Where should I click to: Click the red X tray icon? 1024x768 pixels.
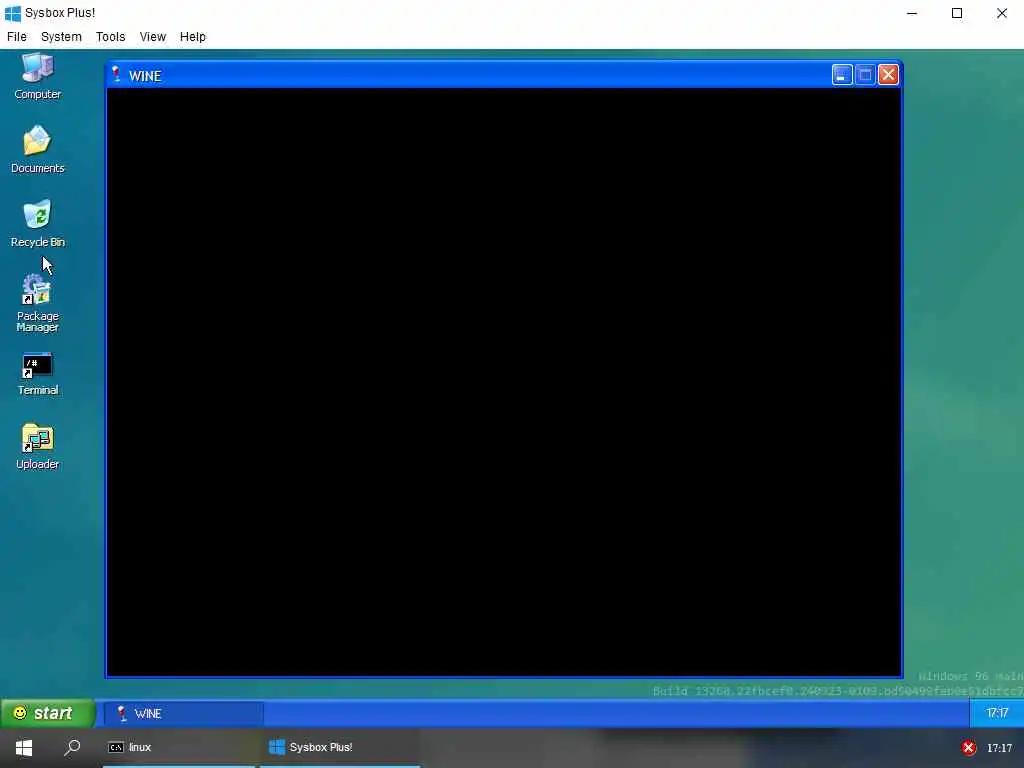tap(968, 748)
